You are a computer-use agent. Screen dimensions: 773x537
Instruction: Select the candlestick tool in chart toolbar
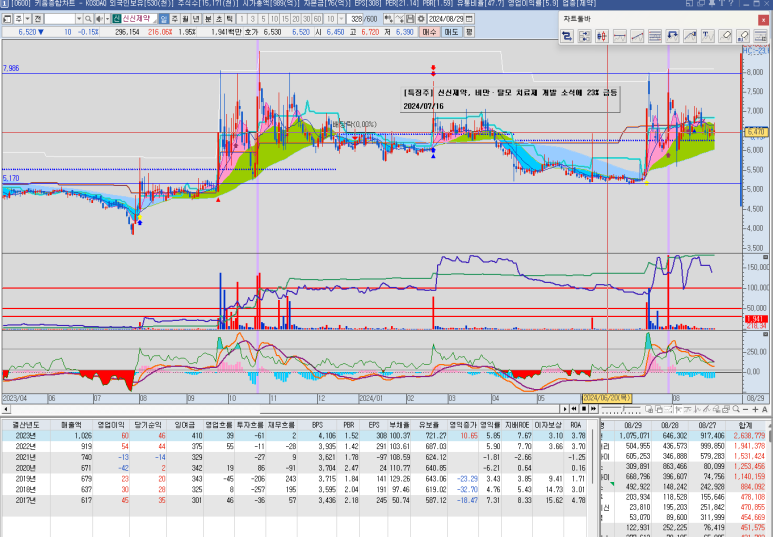click(x=602, y=36)
